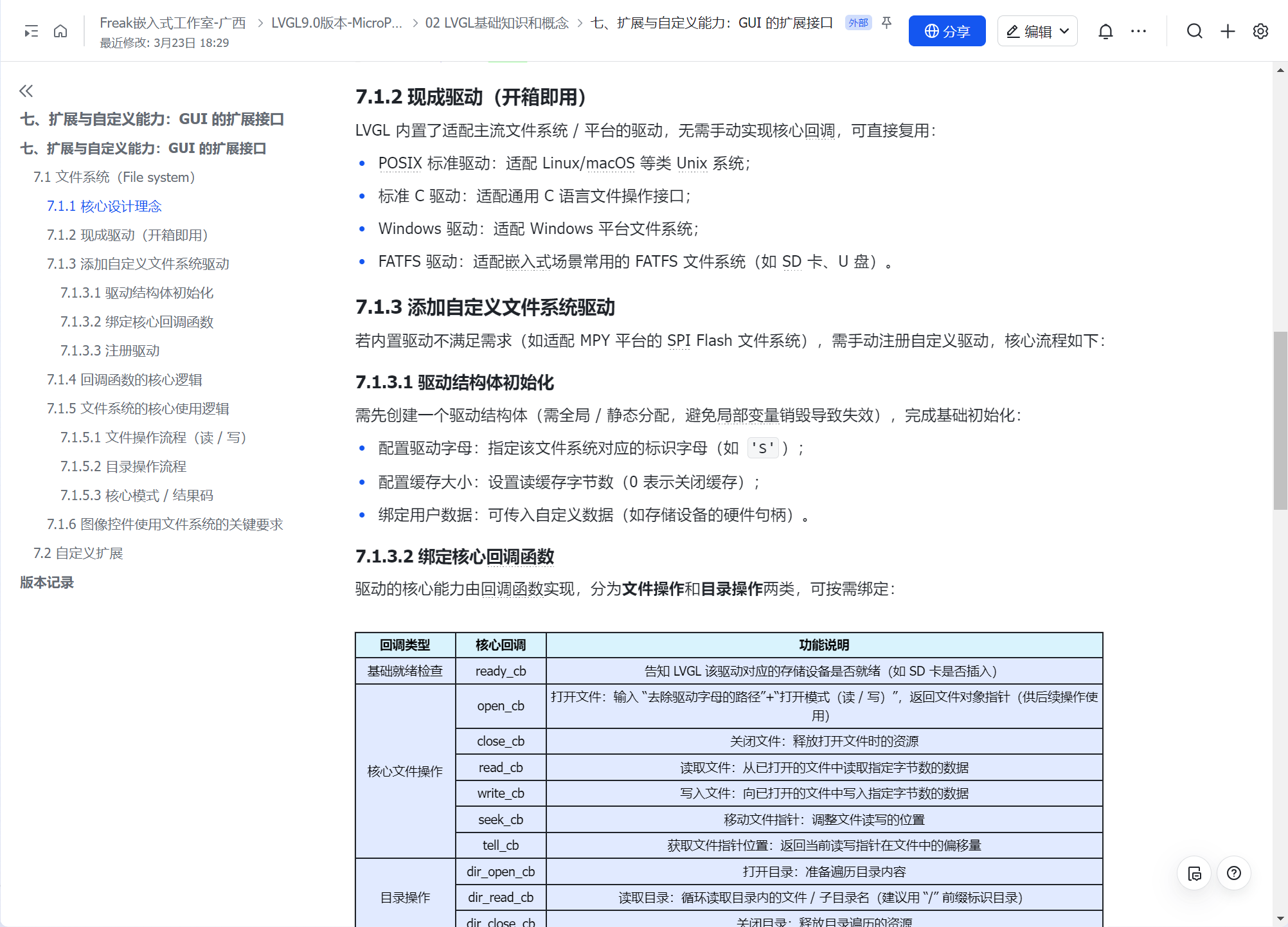Open breadcrumb 02 LVGL基础知识和概念

[497, 23]
